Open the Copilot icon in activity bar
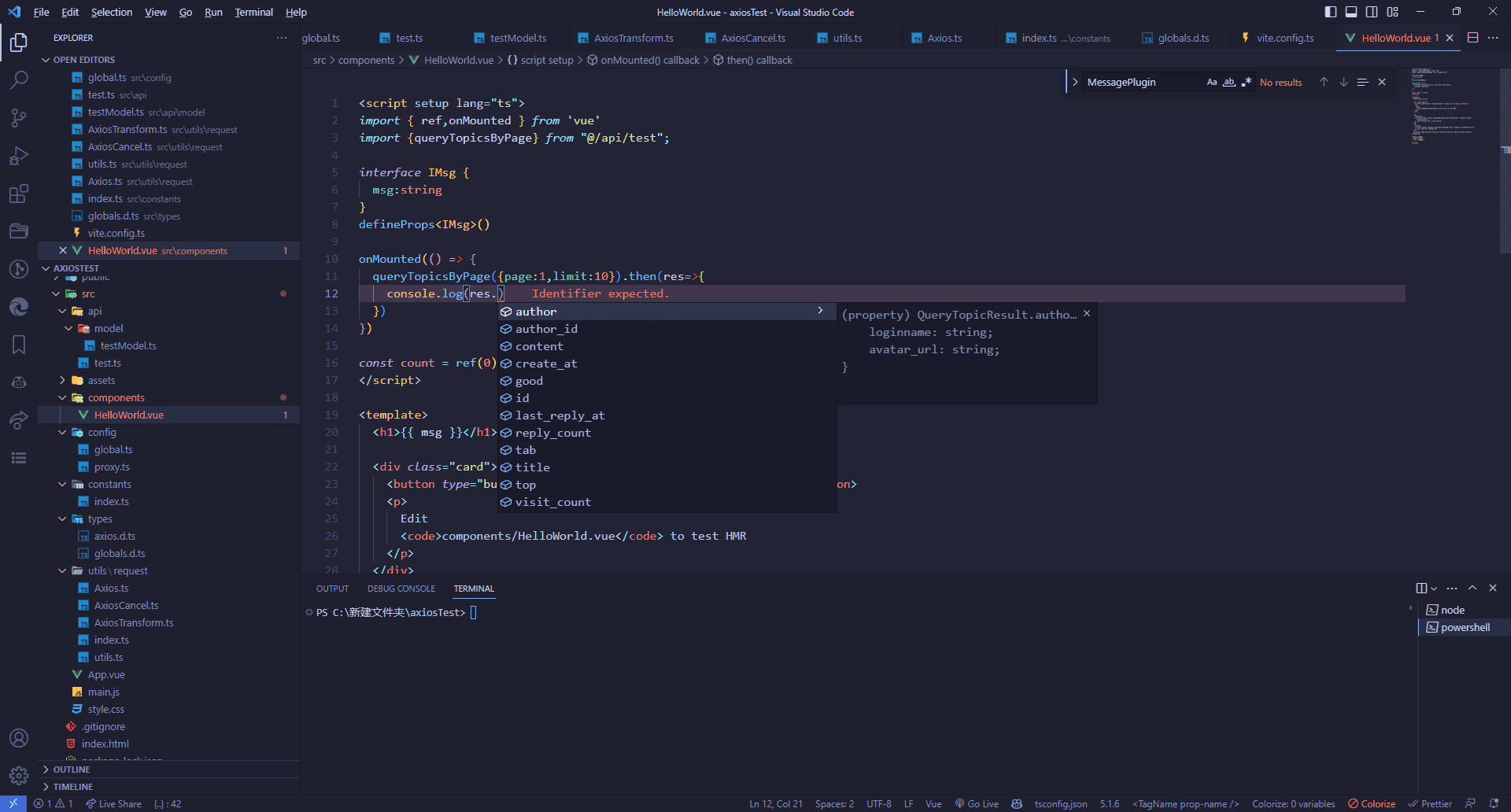 click(x=19, y=382)
